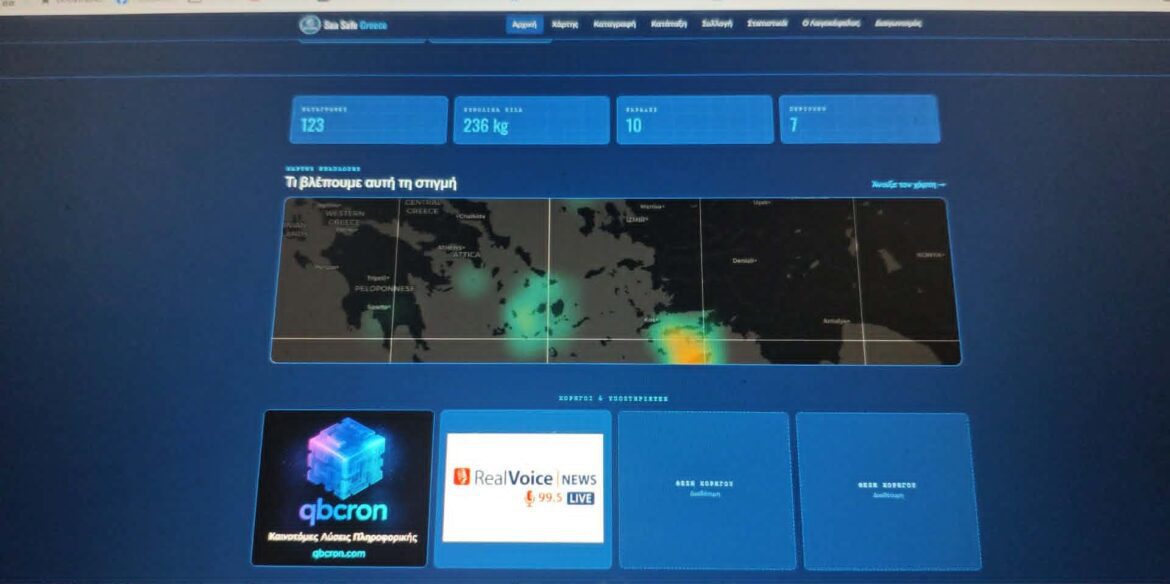Go to the Χάρτης menu item
The height and width of the screenshot is (584, 1170).
pyautogui.click(x=565, y=25)
